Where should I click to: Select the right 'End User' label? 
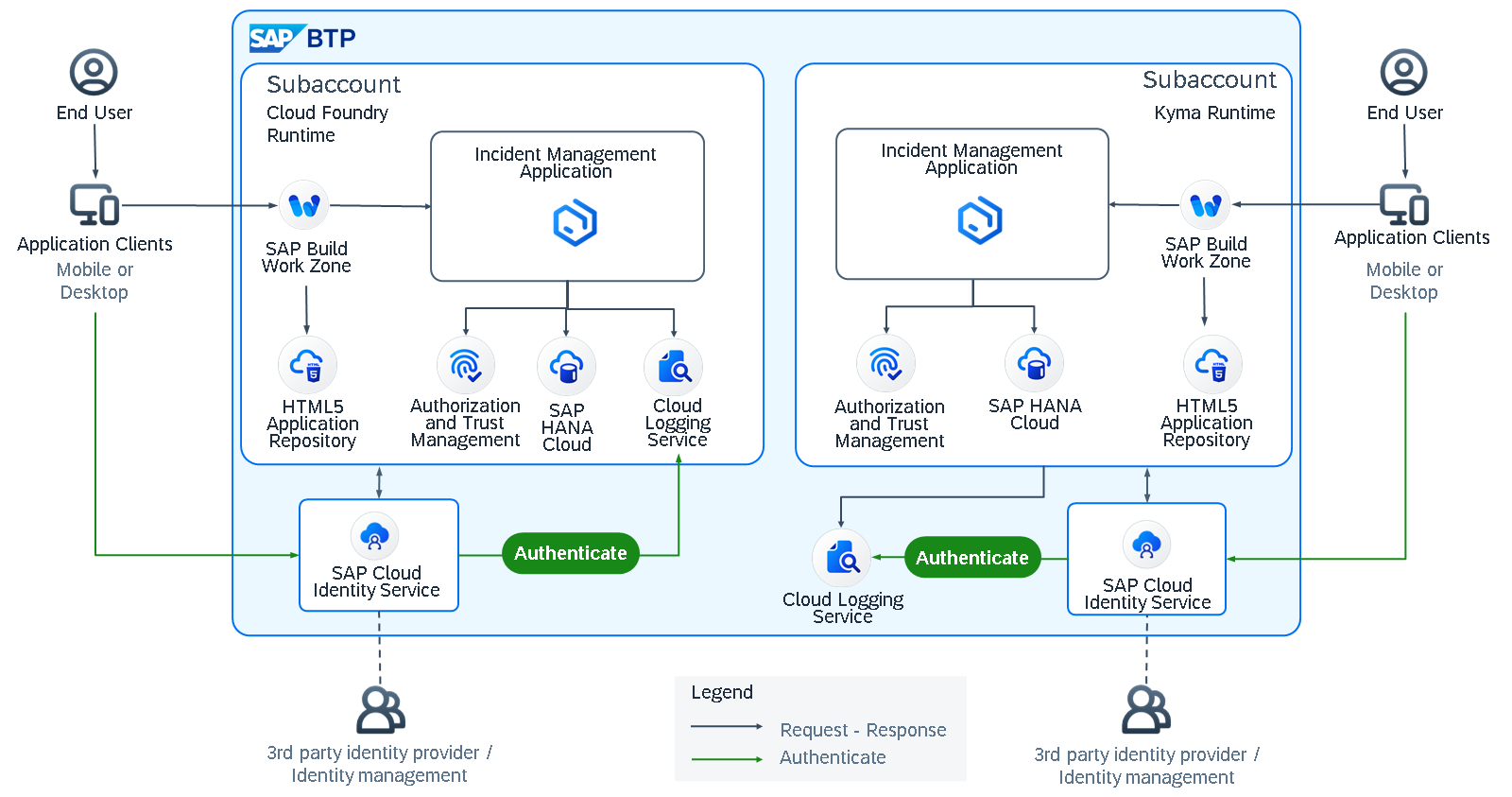(1405, 113)
